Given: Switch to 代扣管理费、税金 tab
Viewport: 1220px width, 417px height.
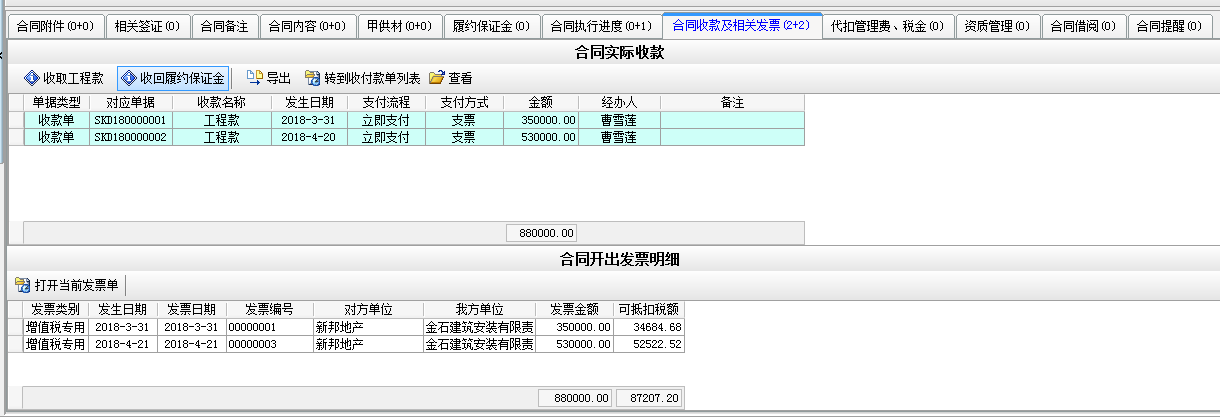Looking at the screenshot, I should tap(887, 27).
